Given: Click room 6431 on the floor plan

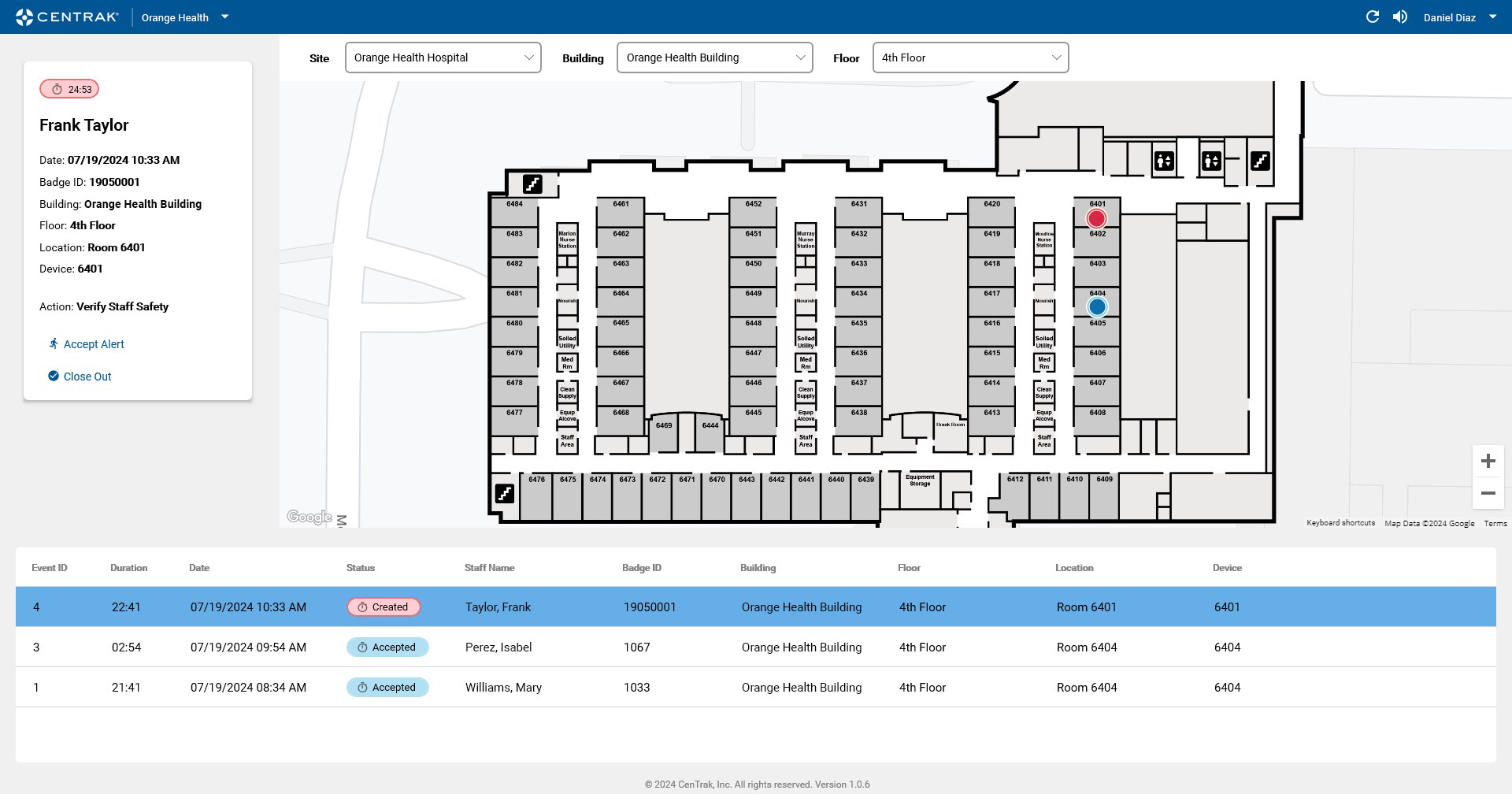Looking at the screenshot, I should tap(859, 213).
